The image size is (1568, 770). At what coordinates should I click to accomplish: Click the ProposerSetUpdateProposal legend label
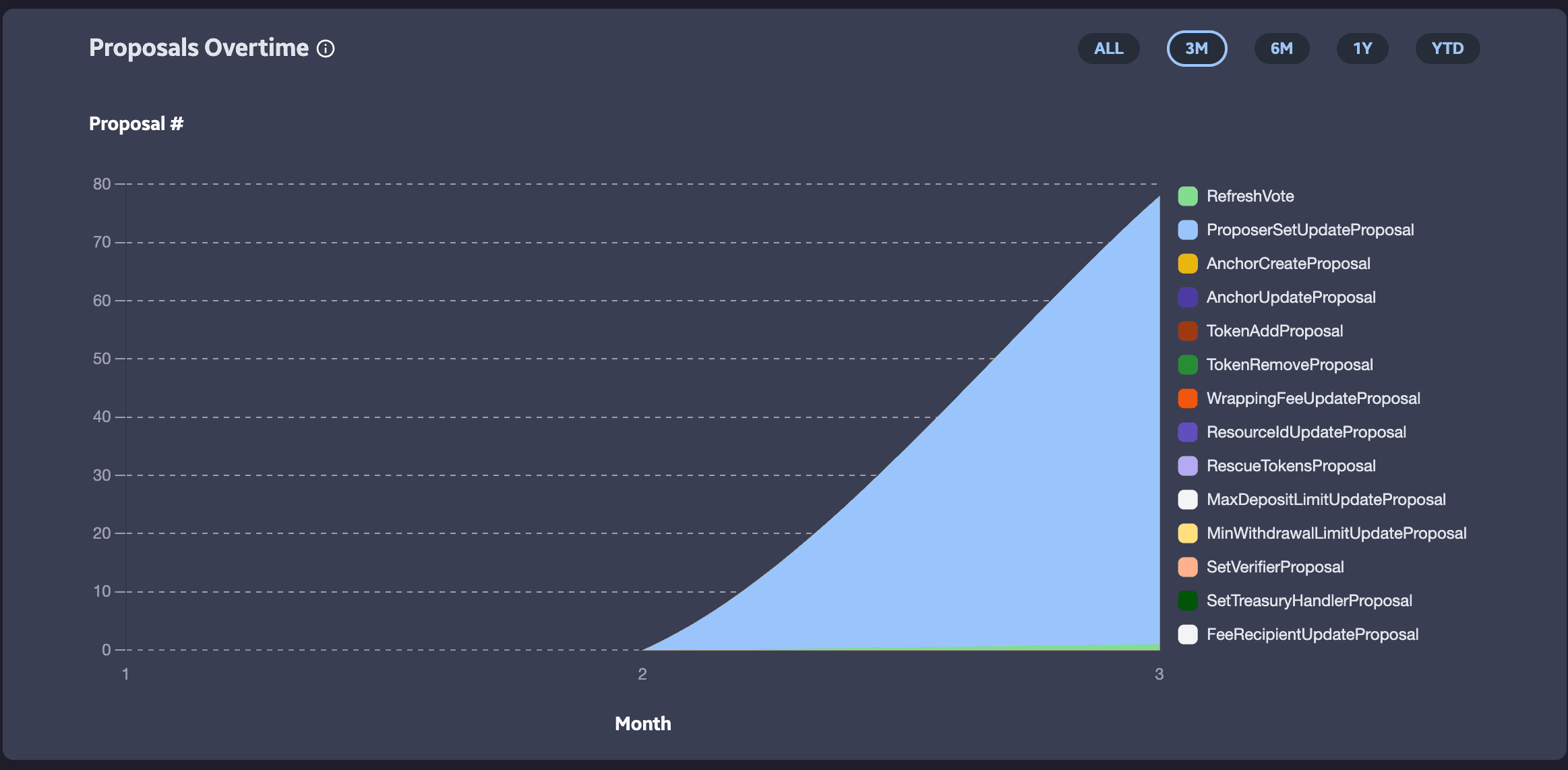tap(1310, 230)
